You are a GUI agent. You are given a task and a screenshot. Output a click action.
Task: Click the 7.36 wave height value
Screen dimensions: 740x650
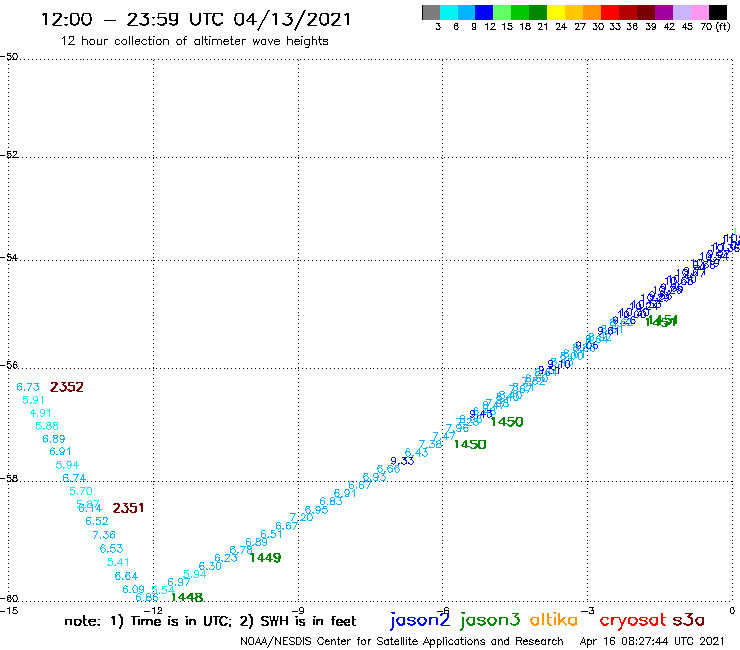point(104,535)
